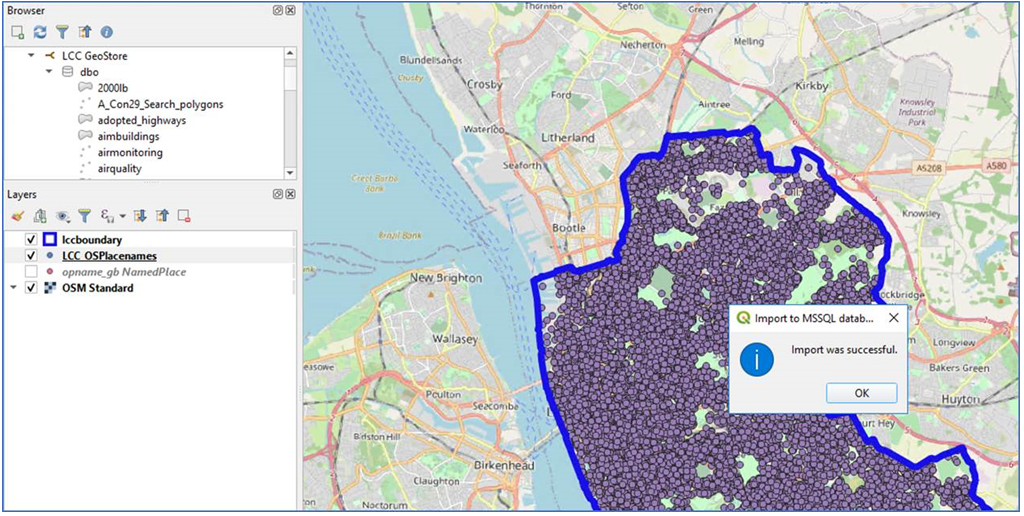Select the adopted_highways table
1024x516 pixels.
click(142, 120)
